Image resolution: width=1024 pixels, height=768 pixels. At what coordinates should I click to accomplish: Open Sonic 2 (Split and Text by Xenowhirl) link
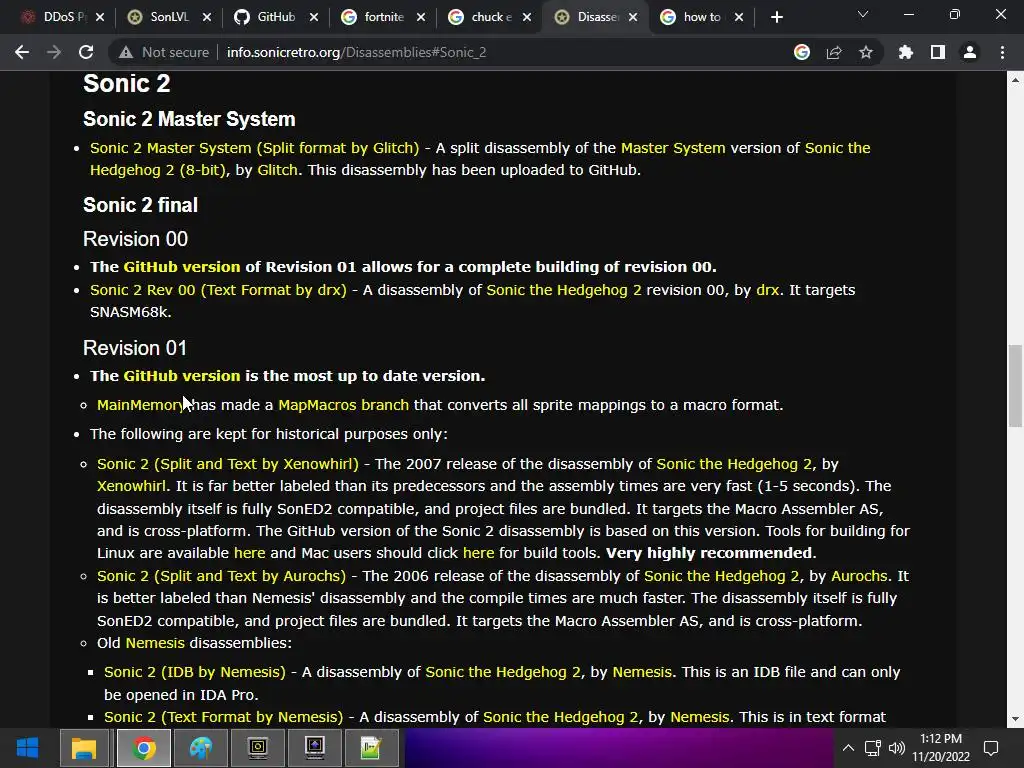(x=227, y=464)
